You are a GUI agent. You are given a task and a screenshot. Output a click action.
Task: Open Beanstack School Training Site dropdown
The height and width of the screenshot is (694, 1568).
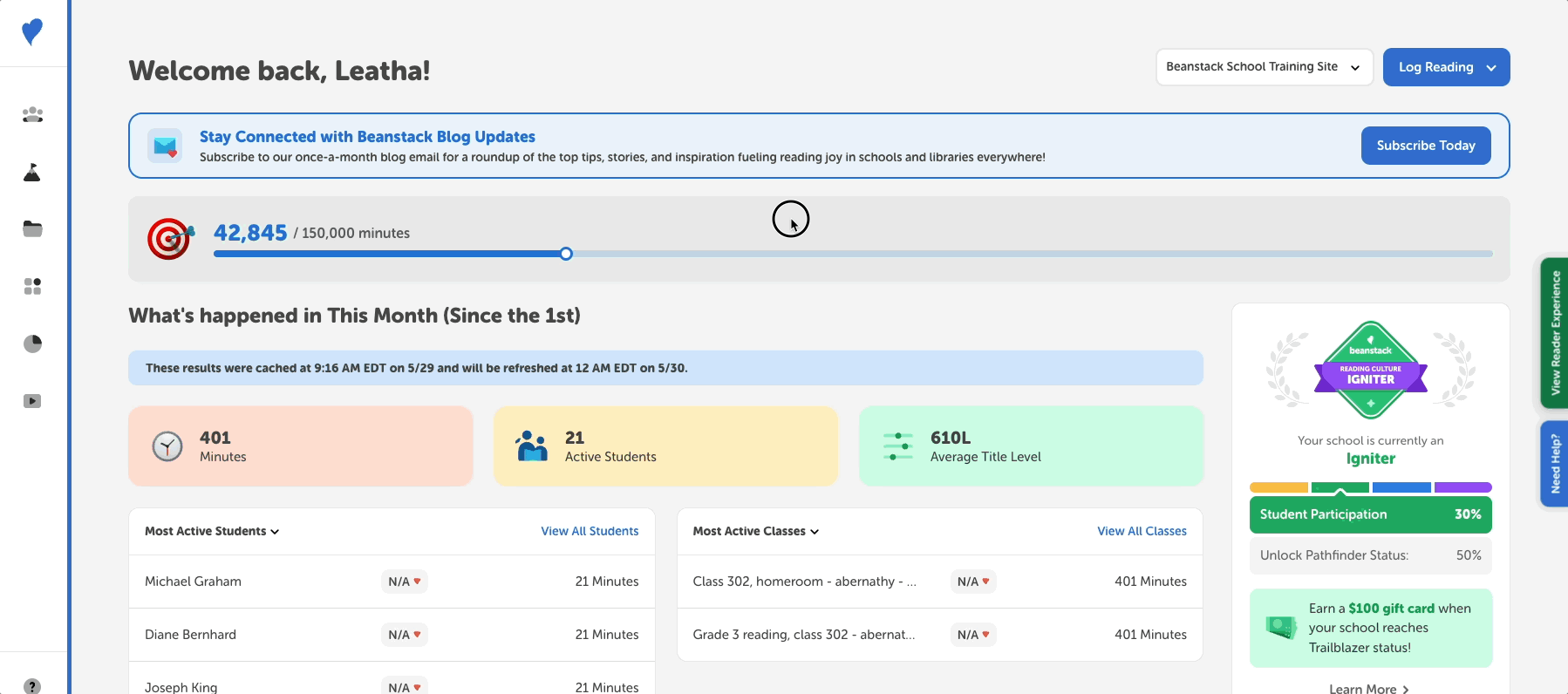1265,67
